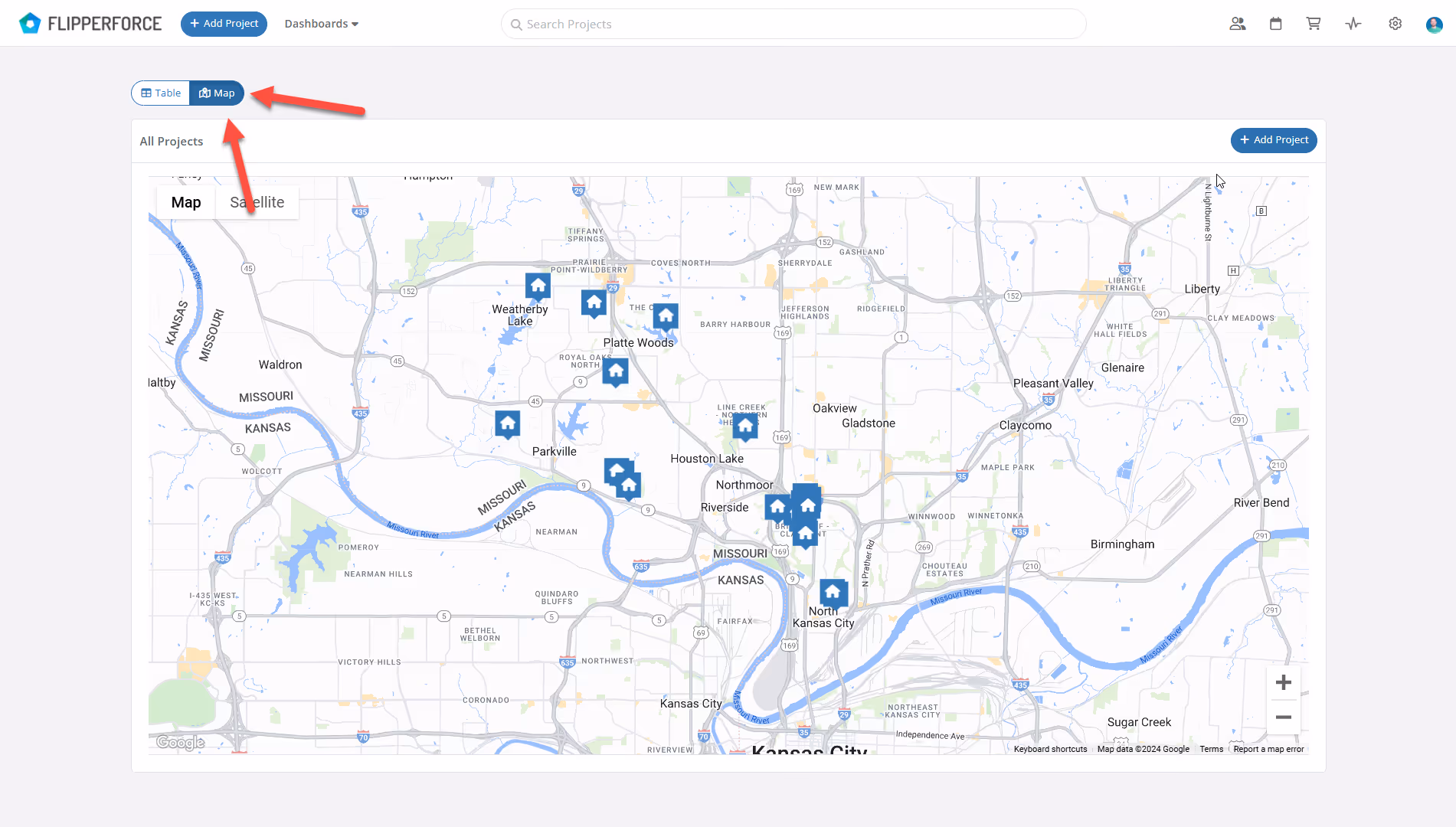The width and height of the screenshot is (1456, 827).
Task: Click project marker at Line Creek
Action: click(745, 427)
